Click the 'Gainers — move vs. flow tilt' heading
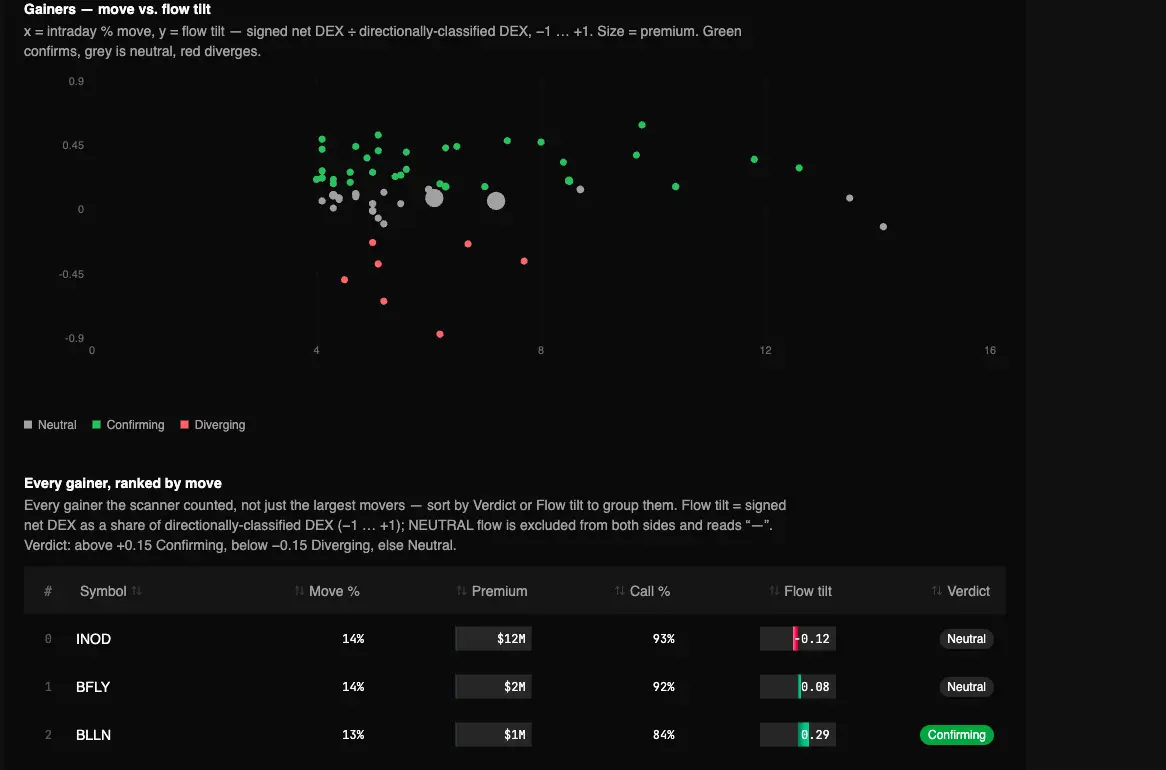This screenshot has width=1166, height=770. (117, 10)
